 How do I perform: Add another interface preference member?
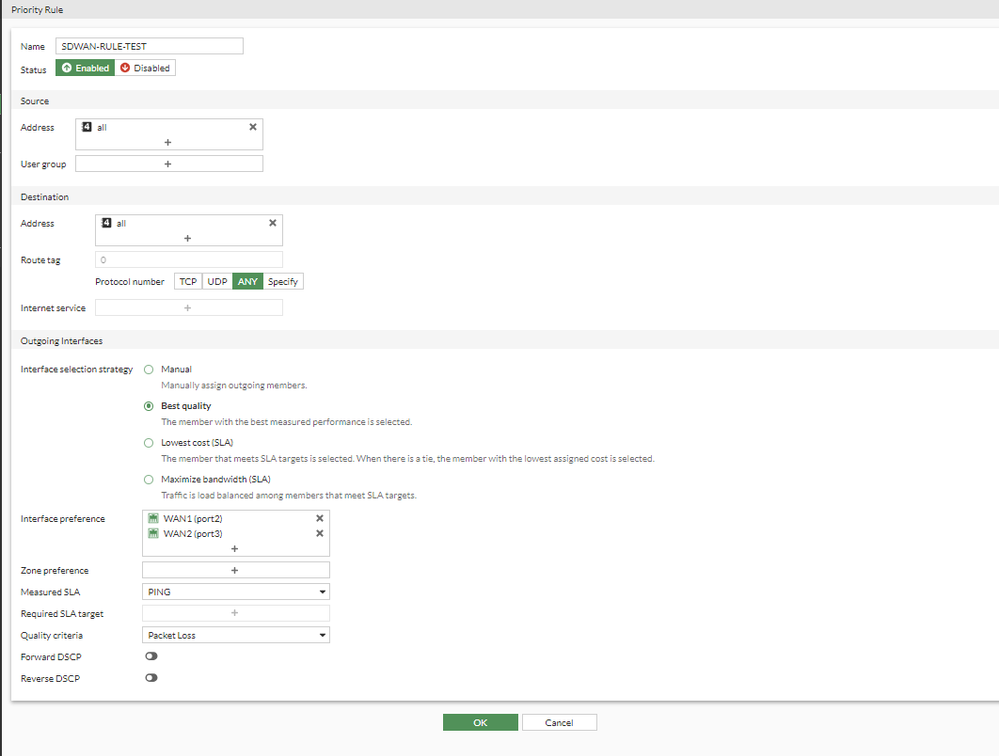(235, 548)
